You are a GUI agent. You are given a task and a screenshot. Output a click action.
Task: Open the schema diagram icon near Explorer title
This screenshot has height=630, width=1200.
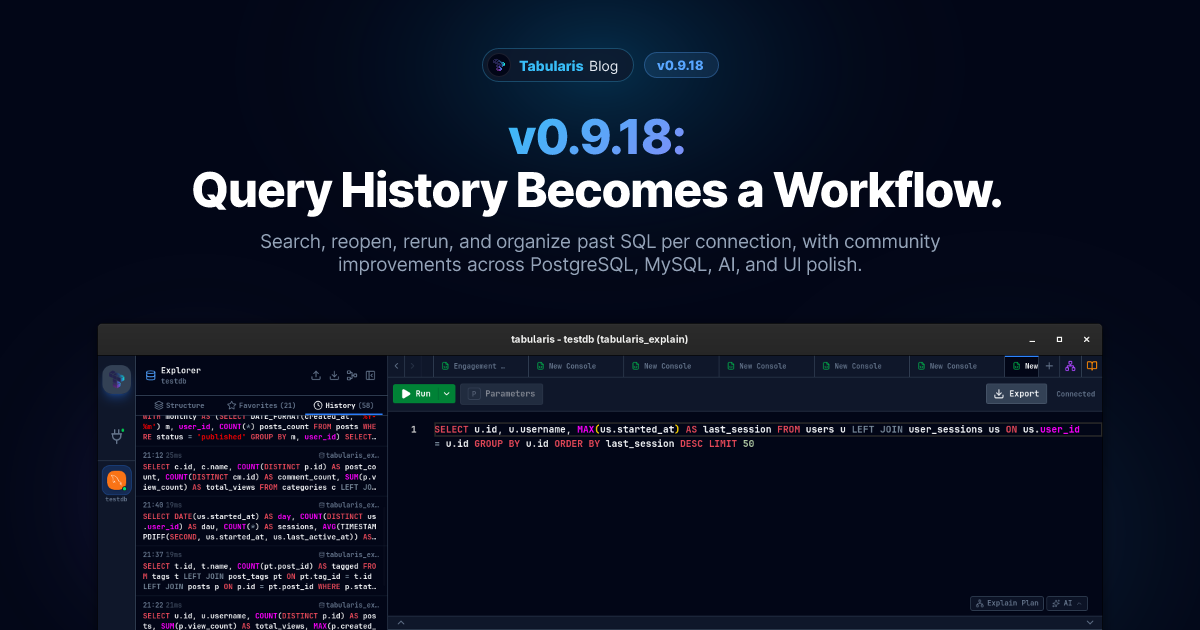coord(352,375)
